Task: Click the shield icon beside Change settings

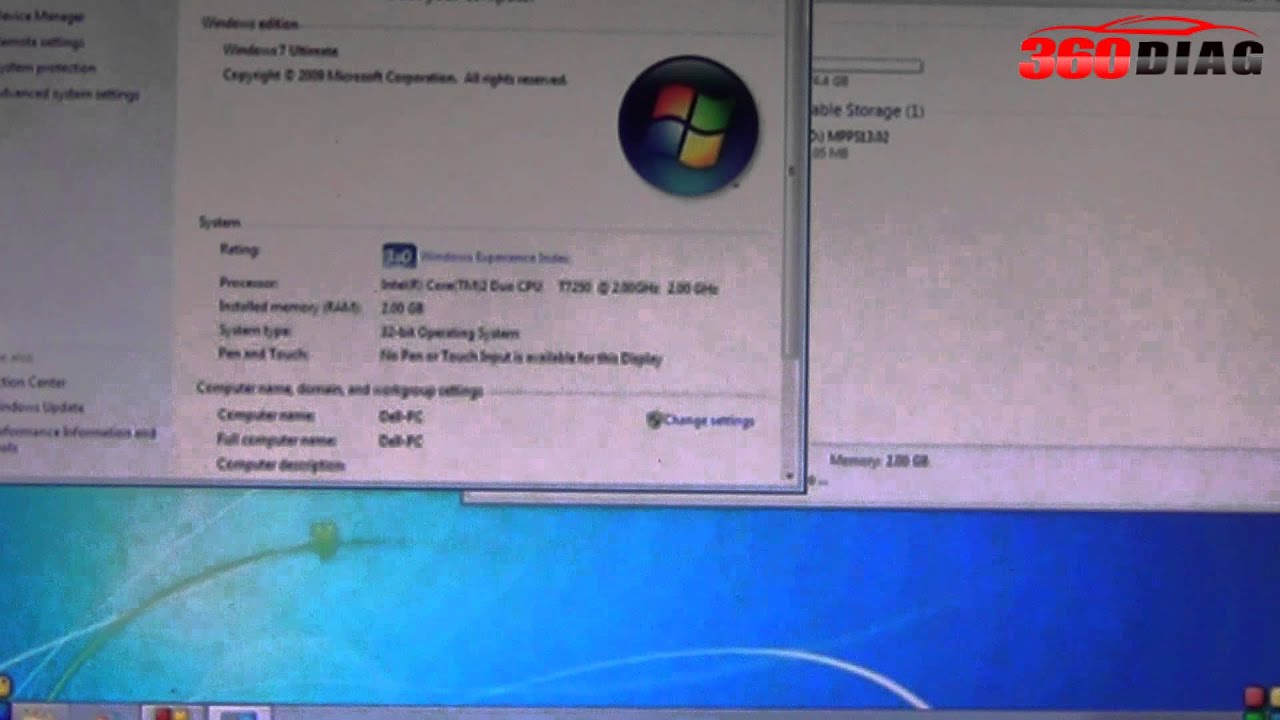Action: [x=654, y=420]
